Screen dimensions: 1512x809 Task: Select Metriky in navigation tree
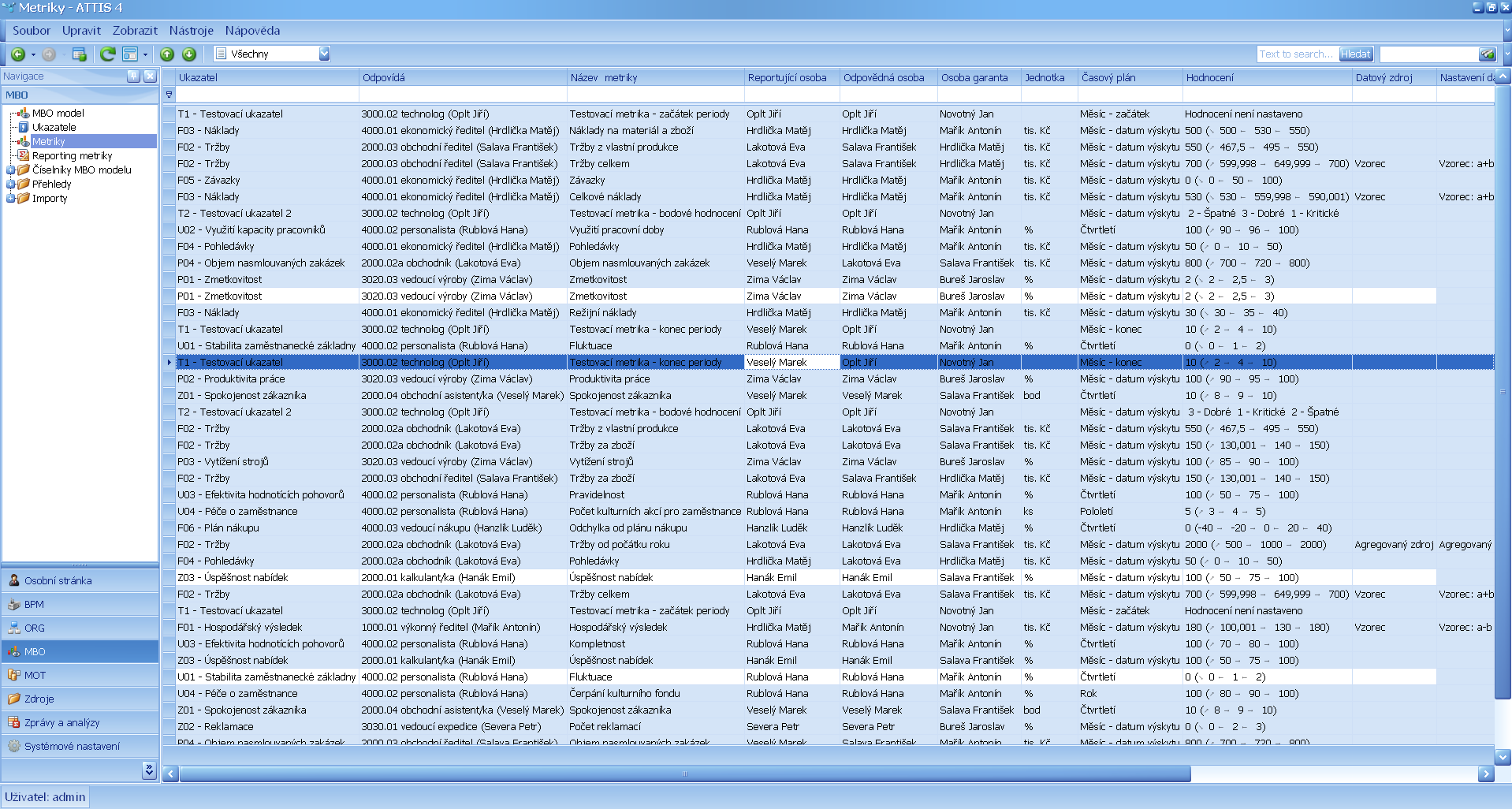tap(48, 141)
